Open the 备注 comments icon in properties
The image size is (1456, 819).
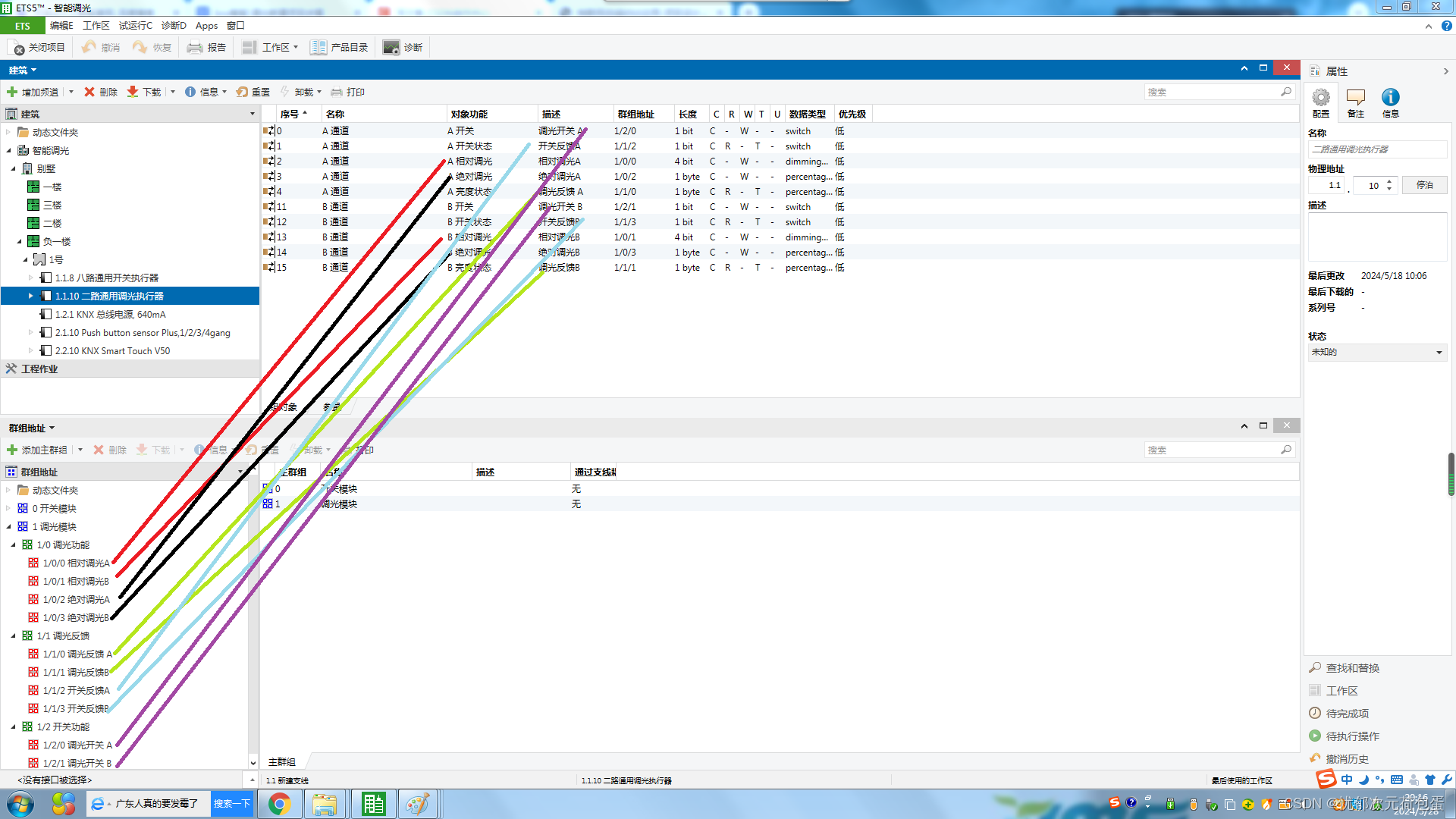1355,97
